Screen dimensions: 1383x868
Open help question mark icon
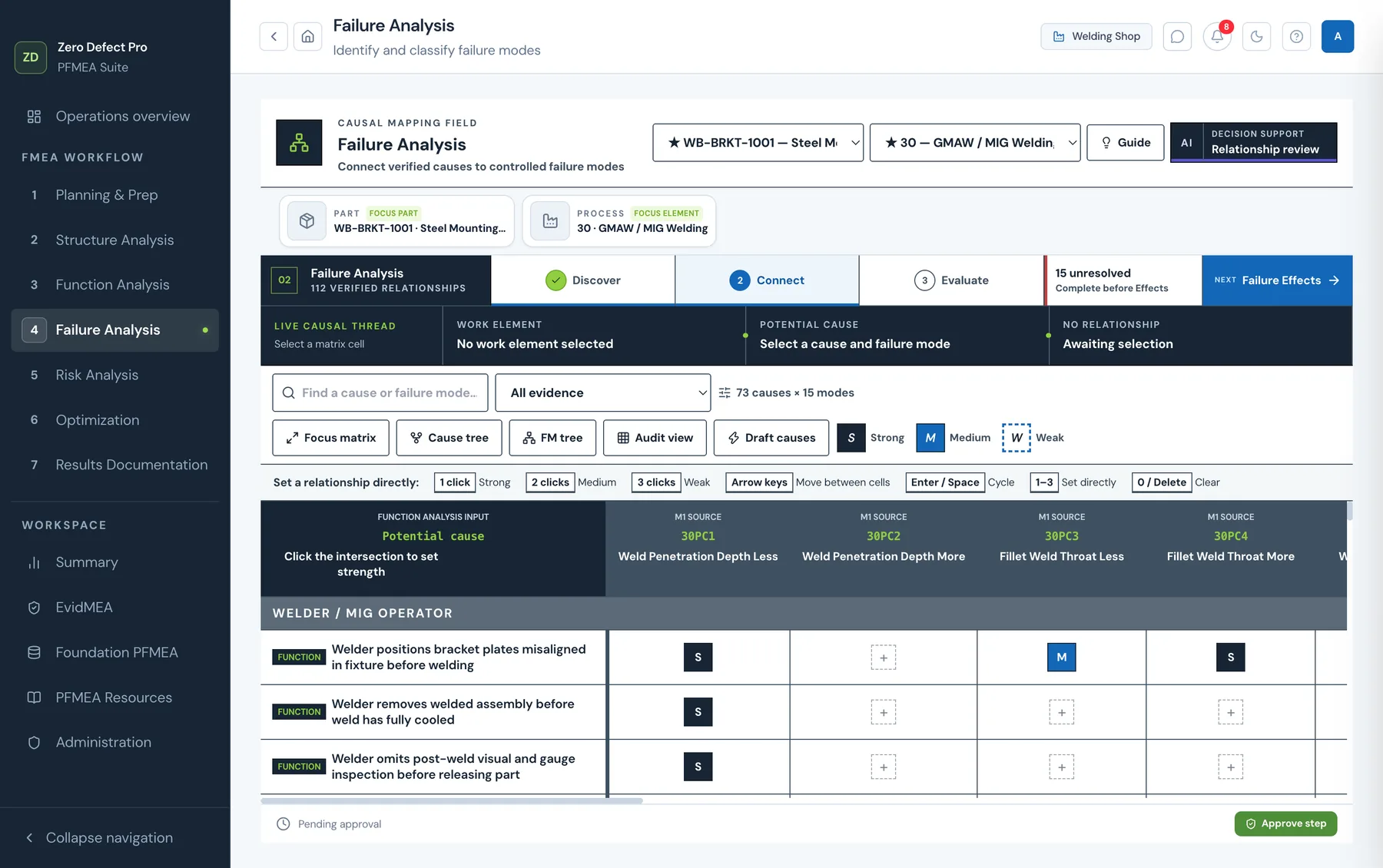click(1297, 36)
